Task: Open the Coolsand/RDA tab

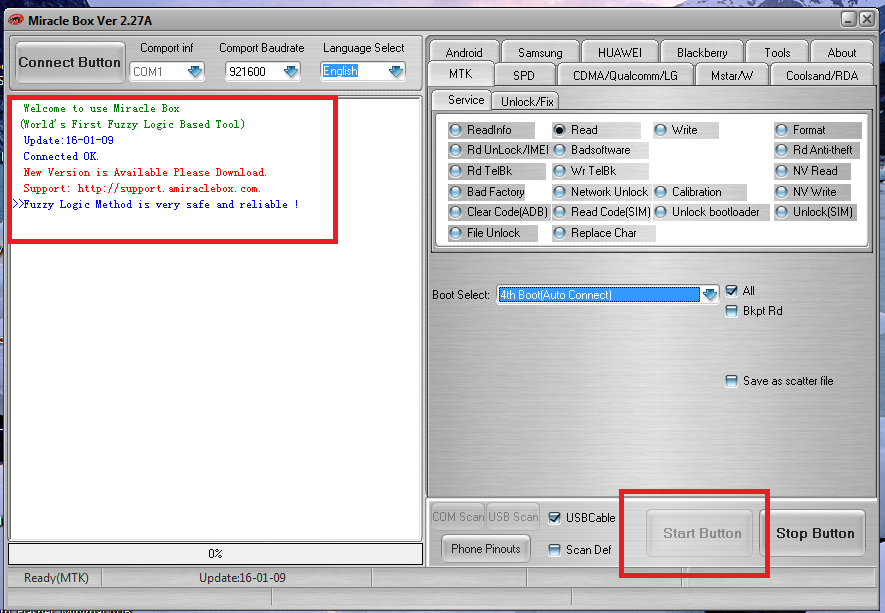Action: [822, 75]
